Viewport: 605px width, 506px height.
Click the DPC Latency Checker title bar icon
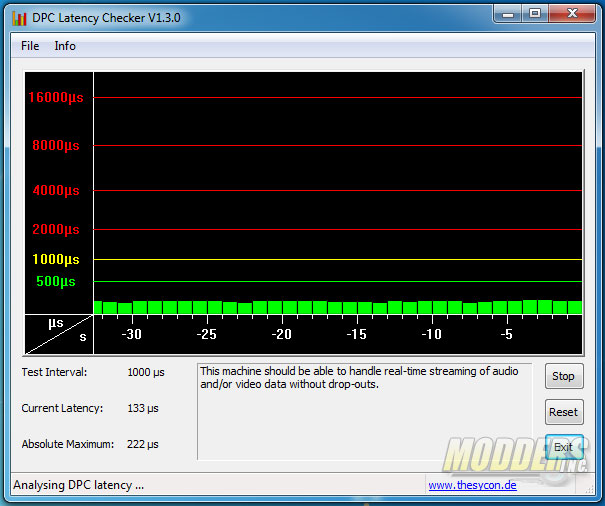click(19, 18)
